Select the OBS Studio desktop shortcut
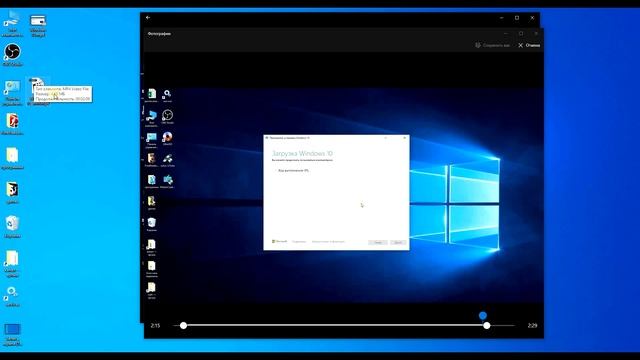Screen dimensions: 640x360 (x=12, y=55)
